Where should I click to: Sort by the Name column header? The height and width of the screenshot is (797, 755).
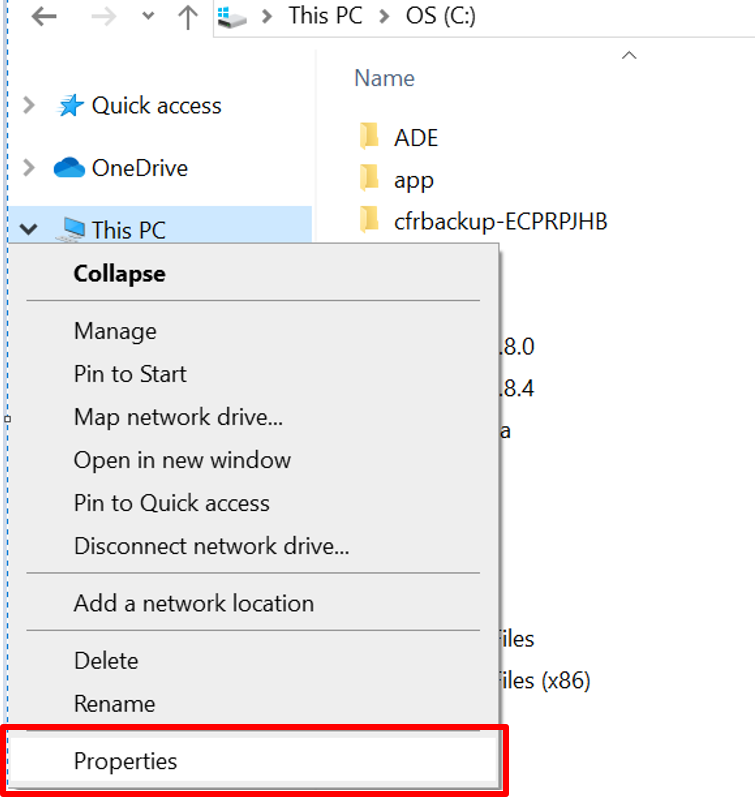click(384, 78)
